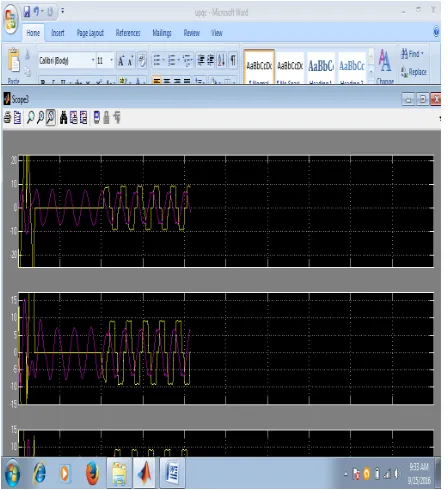This screenshot has width=448, height=490.
Task: Open the Mailings ribbon tab
Action: [x=162, y=33]
